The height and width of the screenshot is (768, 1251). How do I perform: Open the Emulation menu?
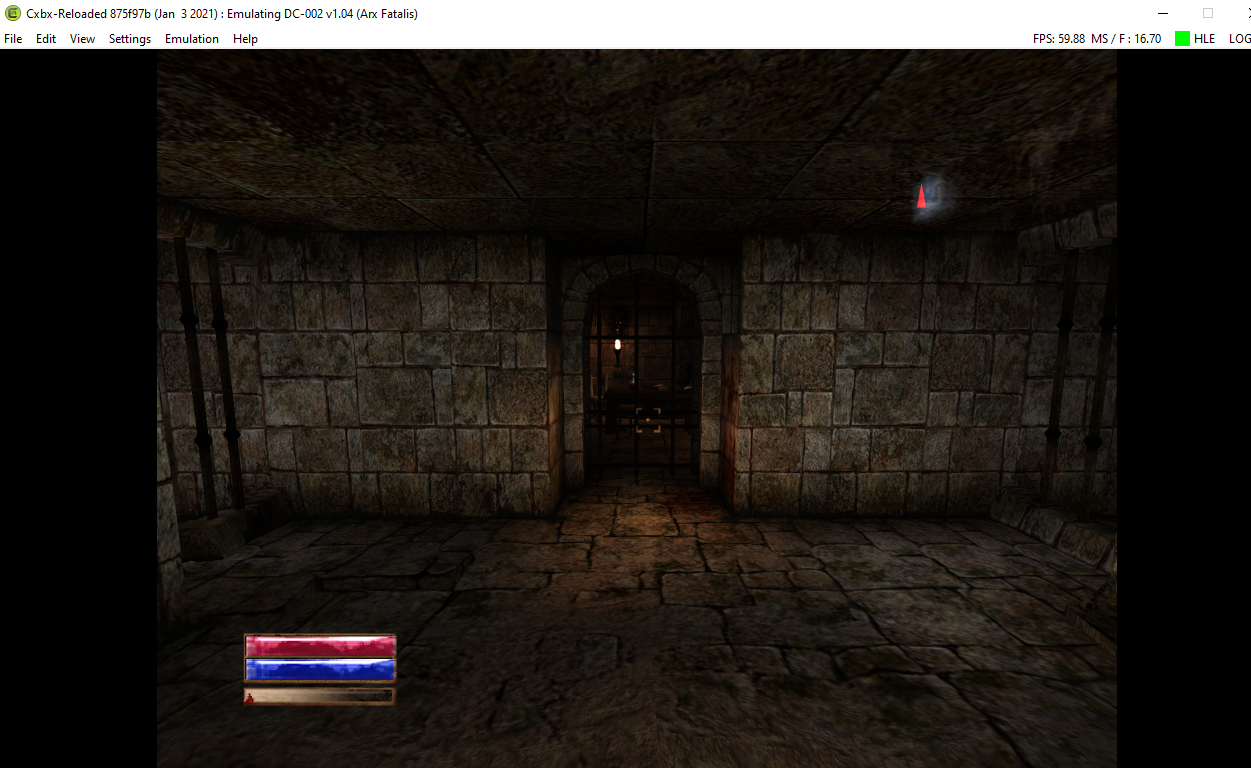192,39
